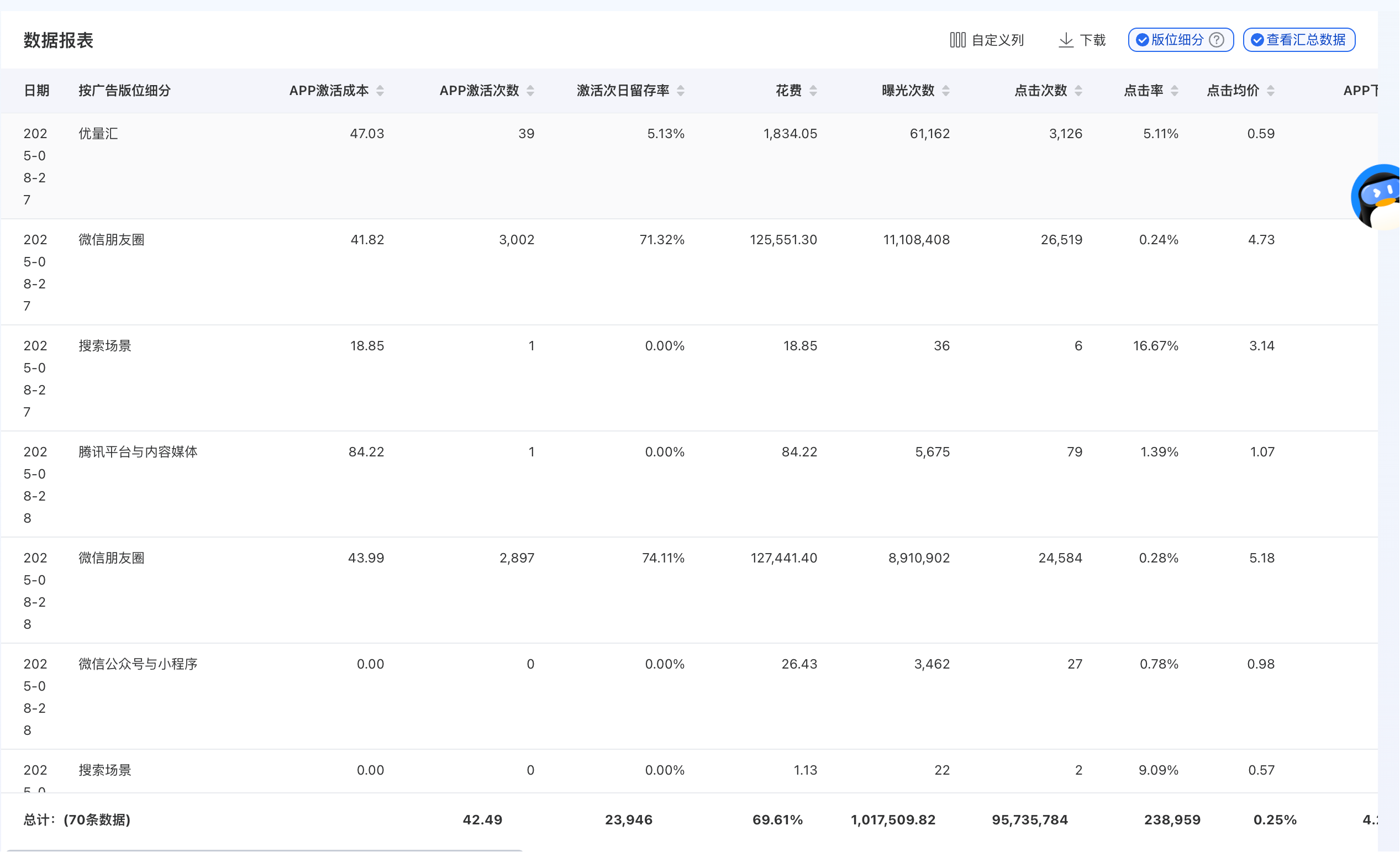Sort by 曝光次数 column arrows
1400x852 pixels.
[946, 91]
